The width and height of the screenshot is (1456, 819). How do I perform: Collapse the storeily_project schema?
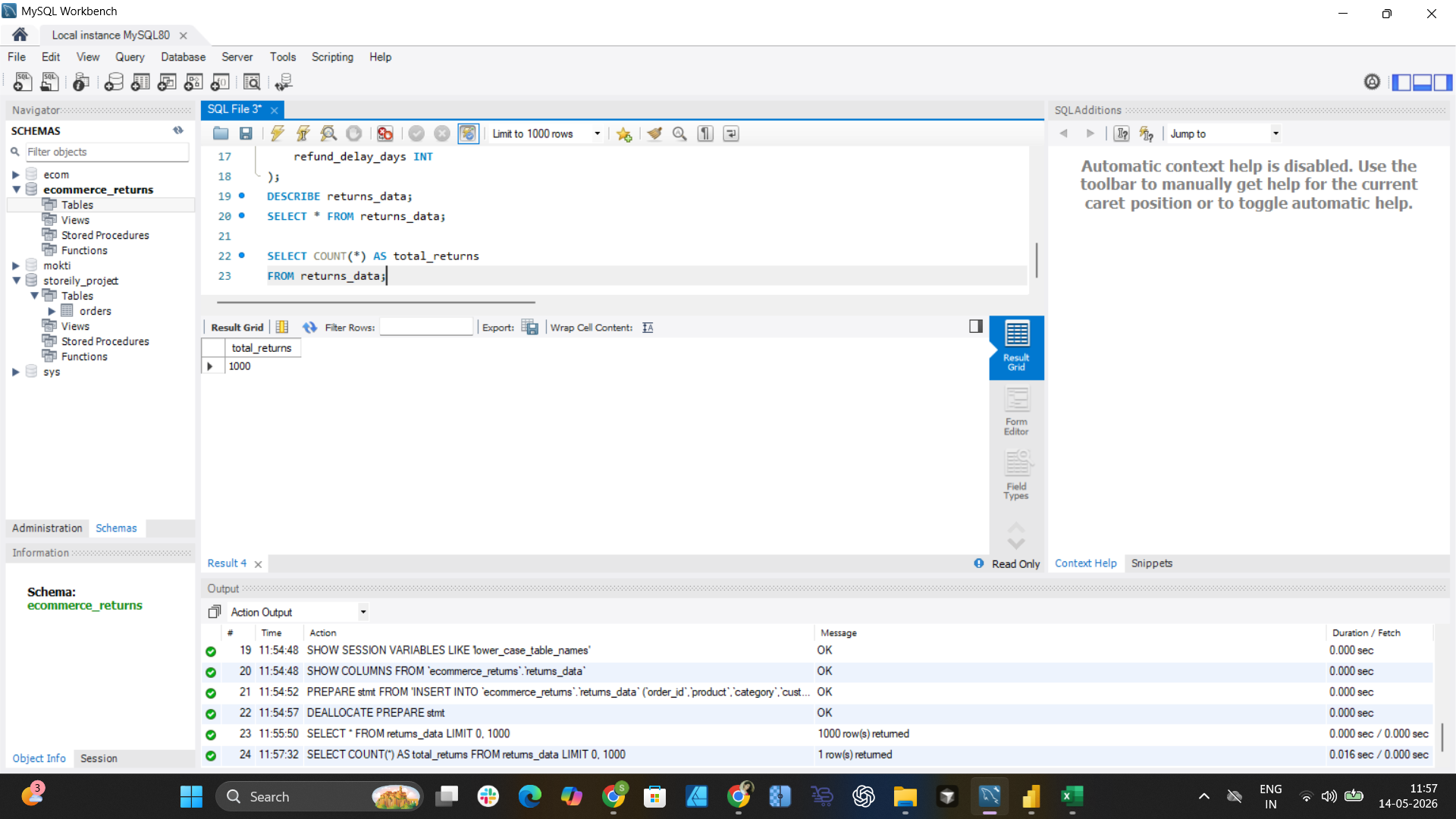pyautogui.click(x=16, y=281)
